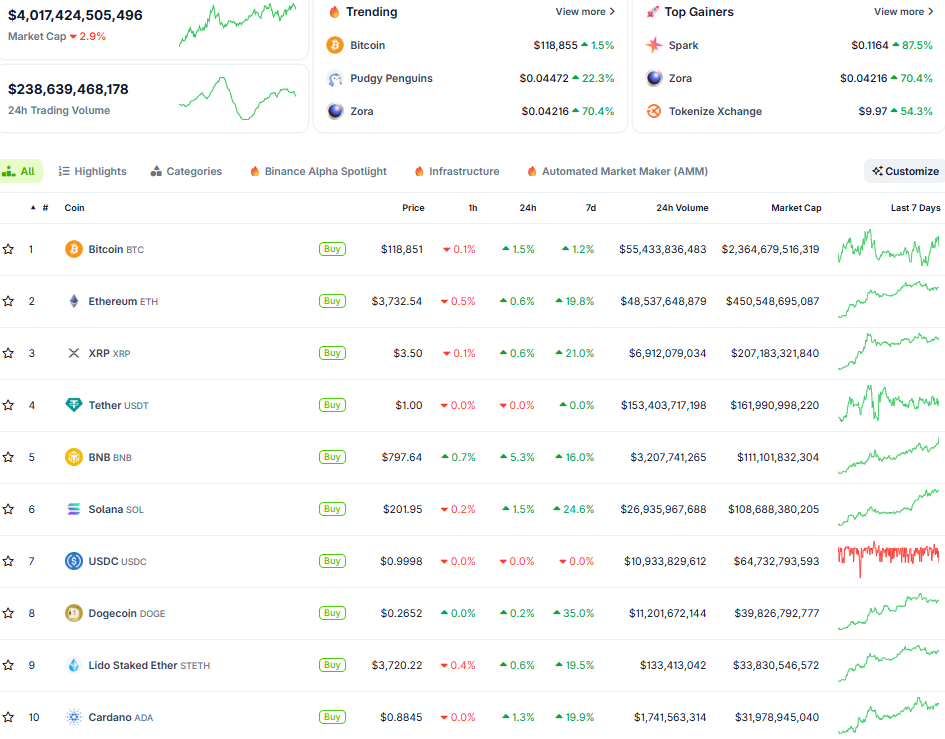Viewport: 945px width, 739px height.
Task: Sort table by rank number column
Action: click(x=40, y=208)
